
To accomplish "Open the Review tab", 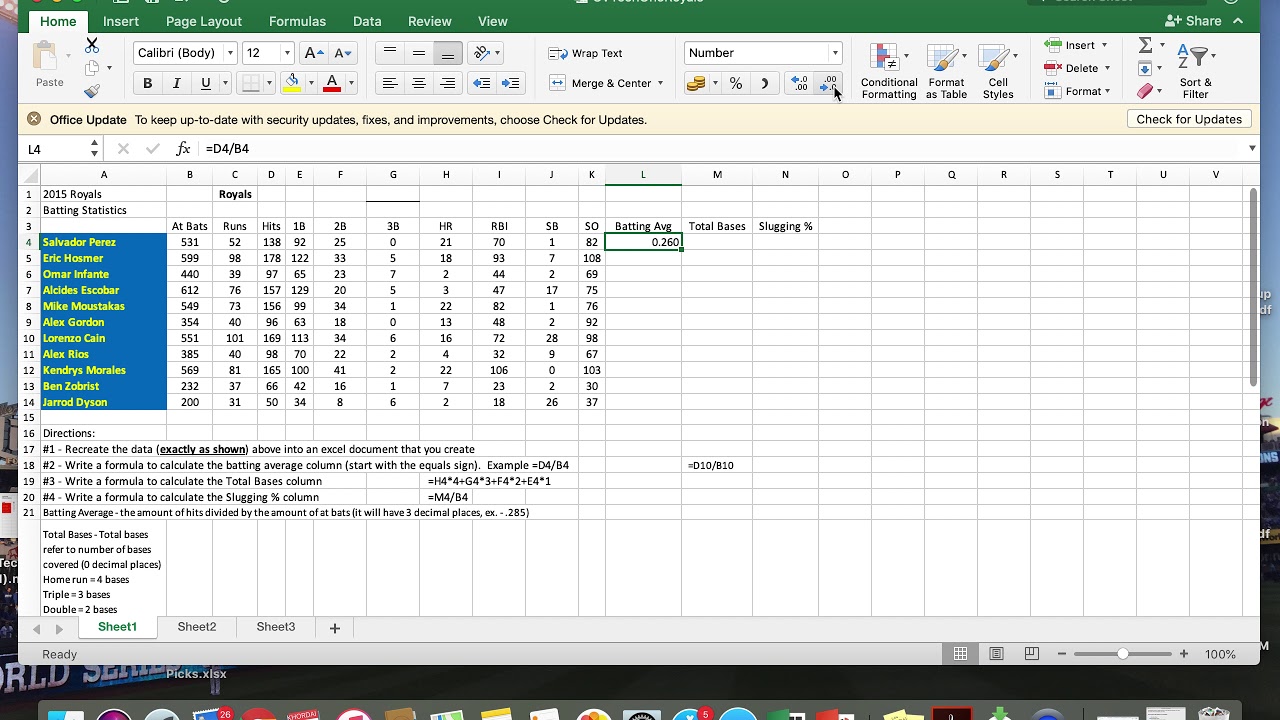I will (430, 21).
